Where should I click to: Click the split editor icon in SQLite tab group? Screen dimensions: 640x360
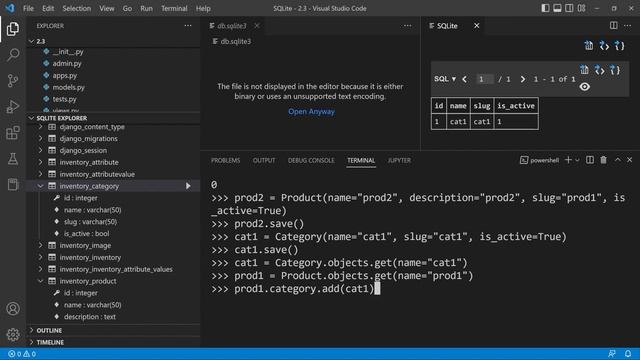[x=613, y=26]
